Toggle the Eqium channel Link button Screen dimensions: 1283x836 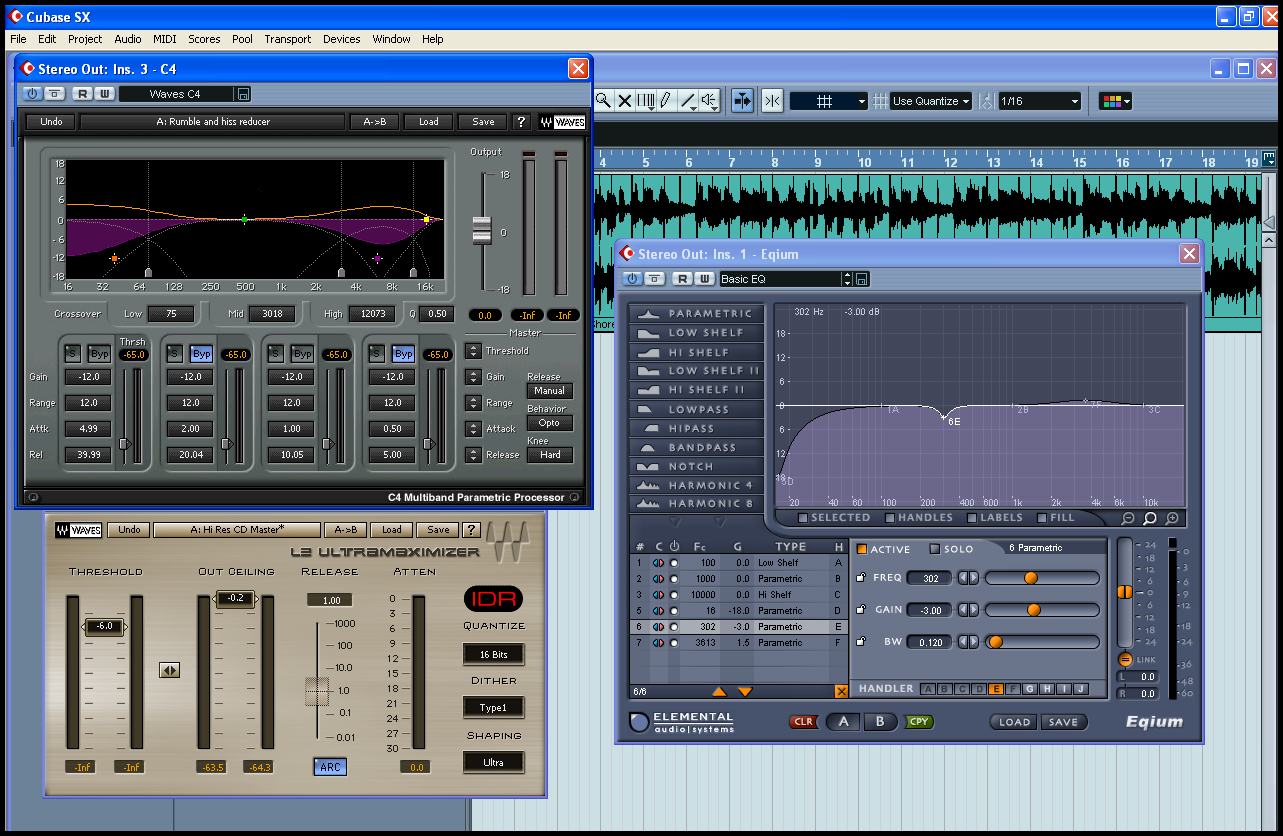click(1125, 659)
